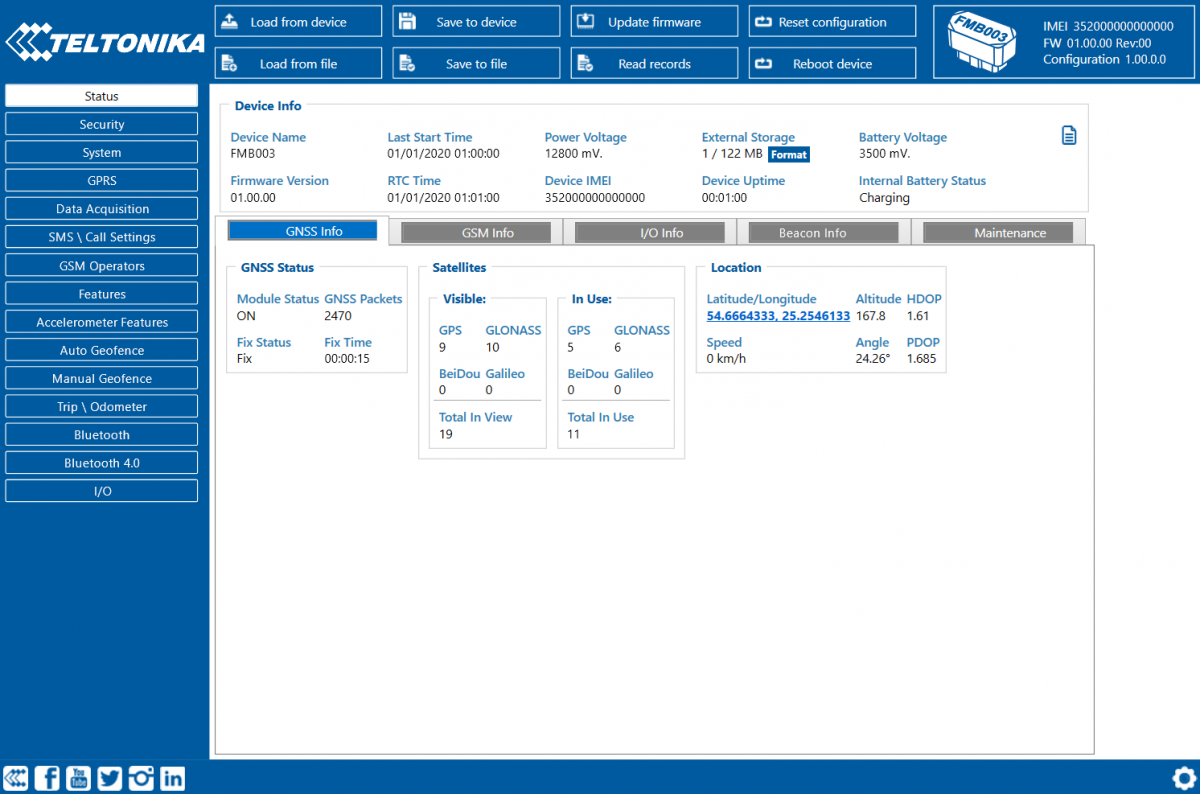Click the Read records icon
The width and height of the screenshot is (1200, 794).
point(584,62)
